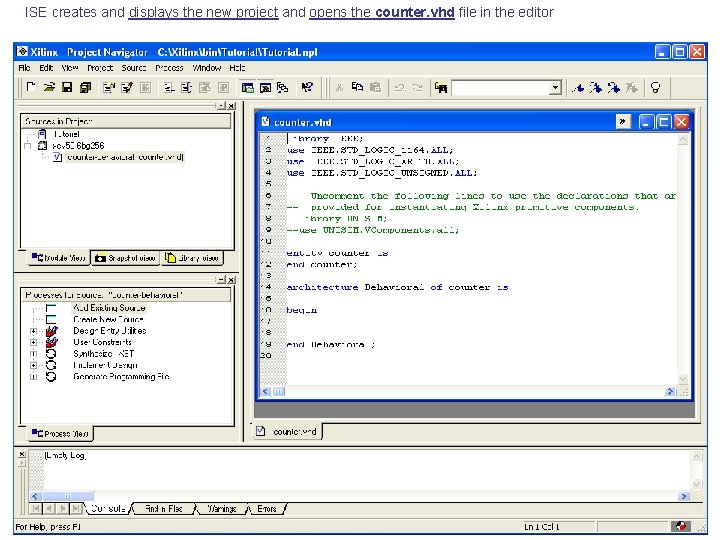Select the Process View tab

coord(60,433)
